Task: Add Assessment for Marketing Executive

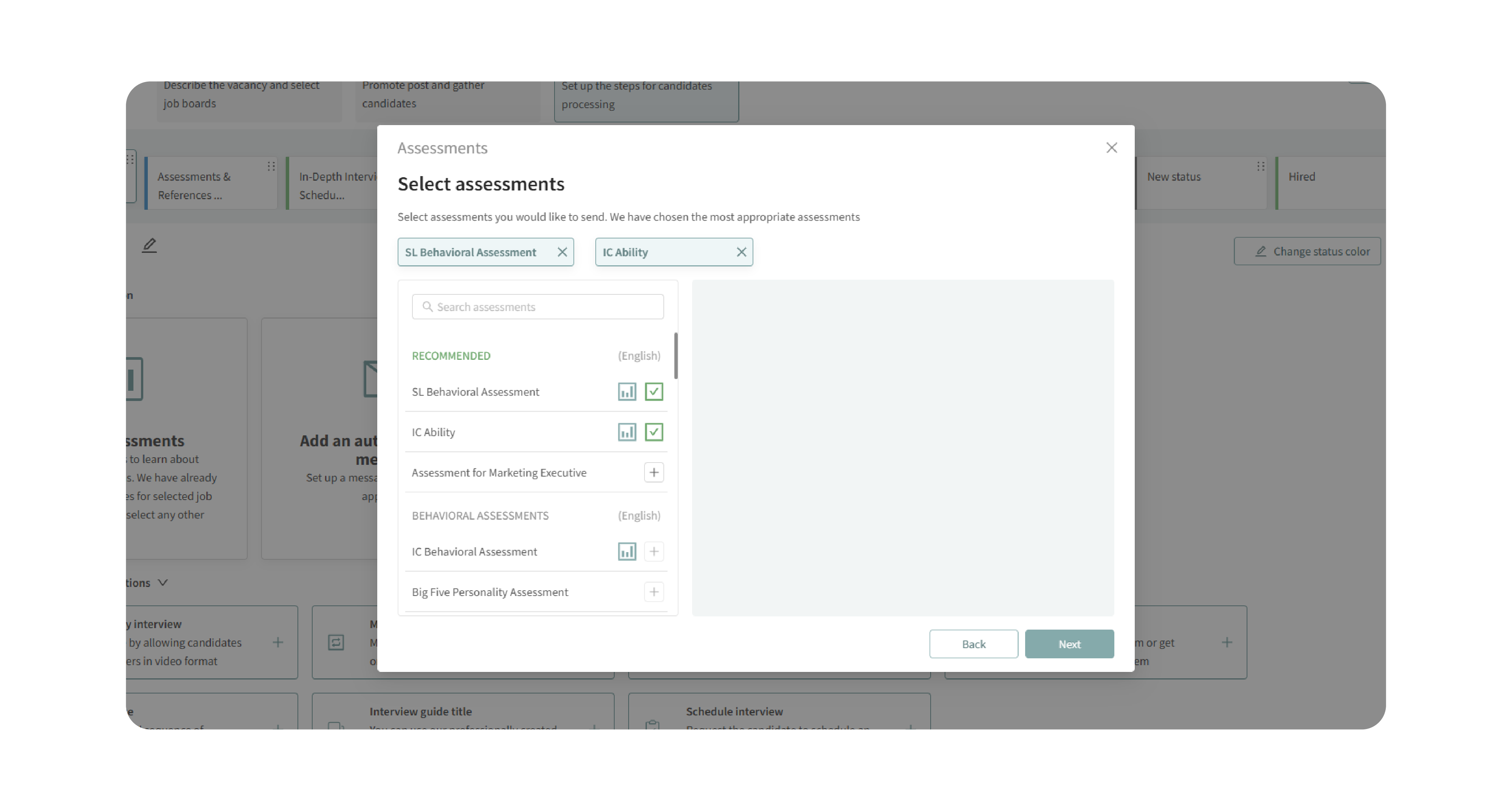Action: pyautogui.click(x=653, y=472)
